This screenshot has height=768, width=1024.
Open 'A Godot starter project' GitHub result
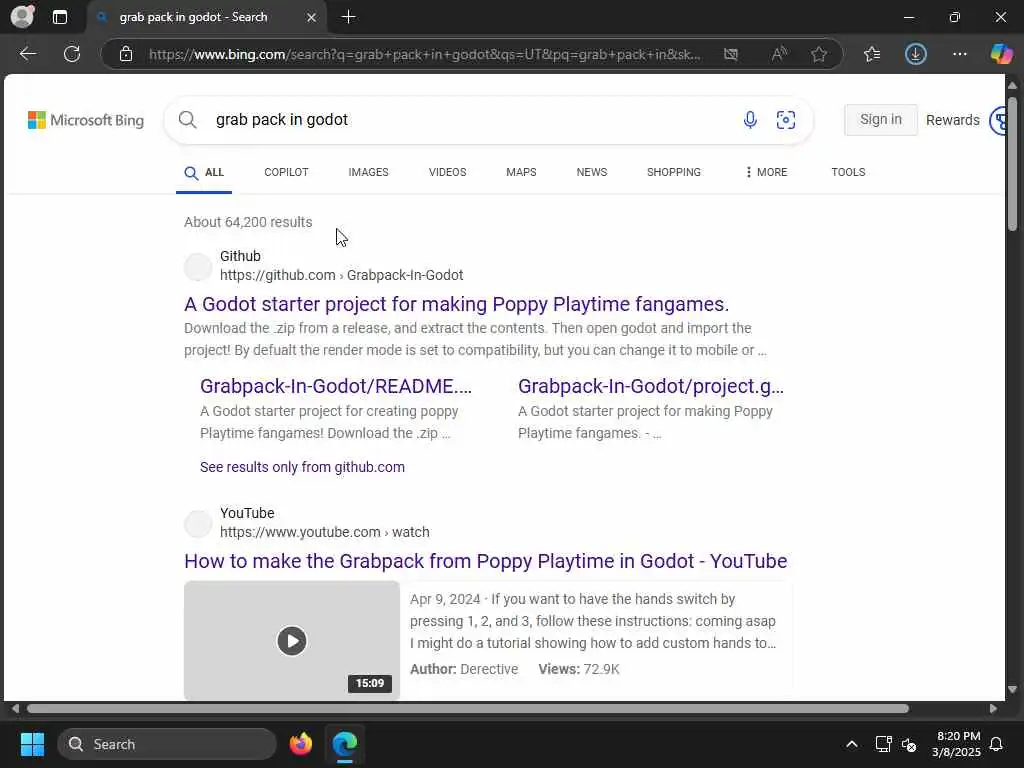point(456,304)
